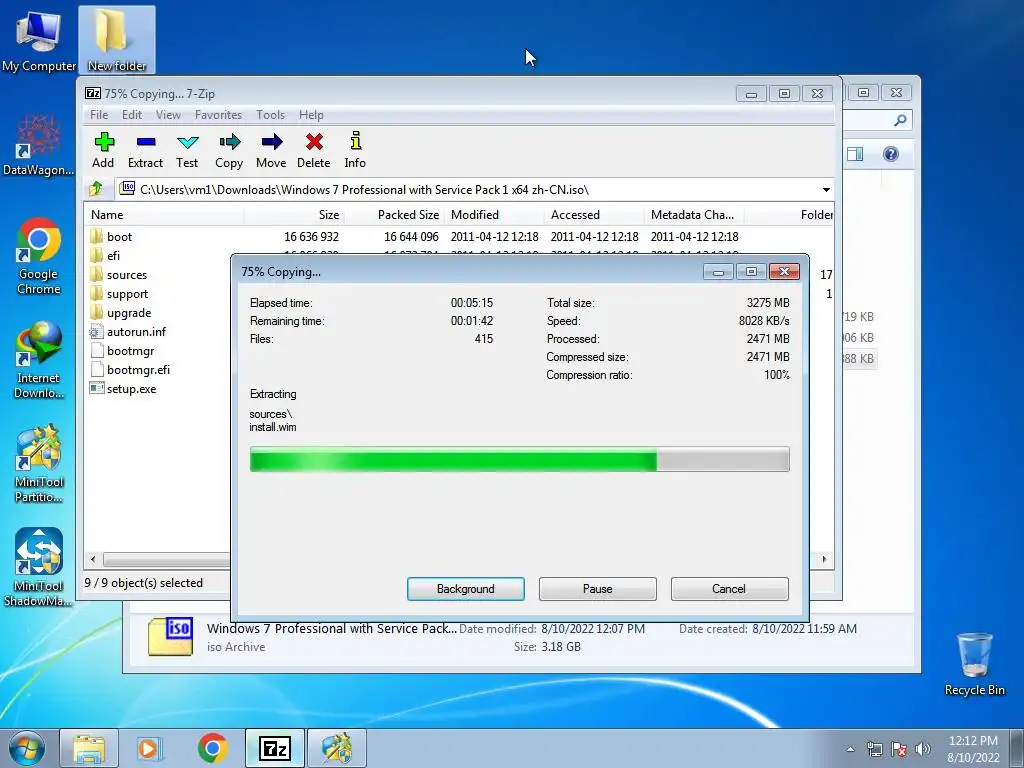This screenshot has height=768, width=1024.
Task: Select the Google Chrome desktop shortcut
Action: pyautogui.click(x=39, y=256)
